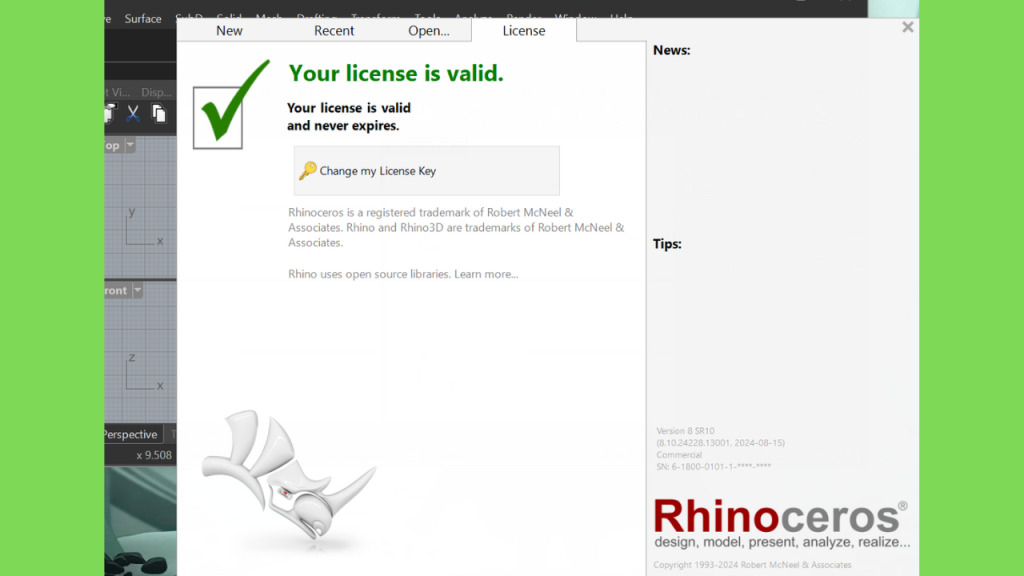Click the Commercial license type text
This screenshot has width=1024, height=576.
679,455
